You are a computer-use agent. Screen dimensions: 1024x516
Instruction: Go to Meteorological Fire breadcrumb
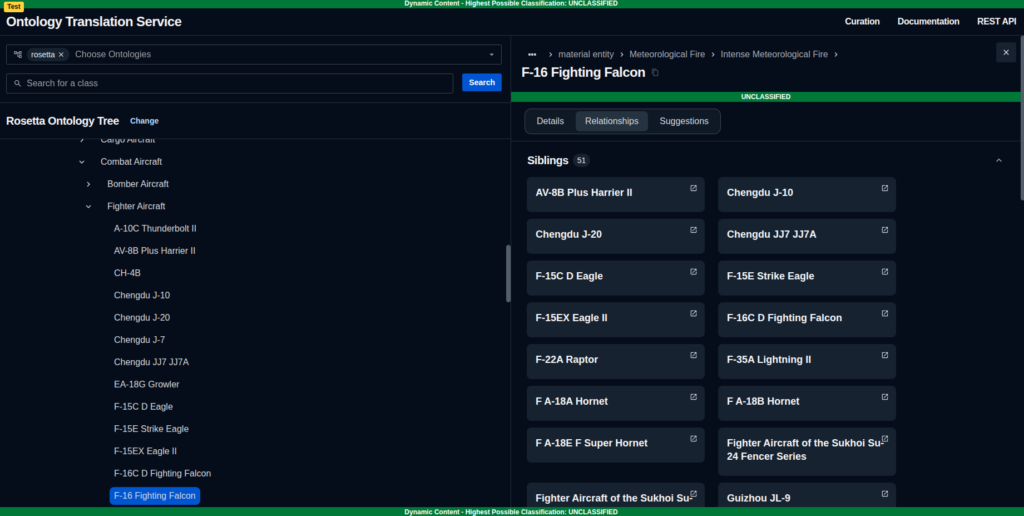[667, 54]
